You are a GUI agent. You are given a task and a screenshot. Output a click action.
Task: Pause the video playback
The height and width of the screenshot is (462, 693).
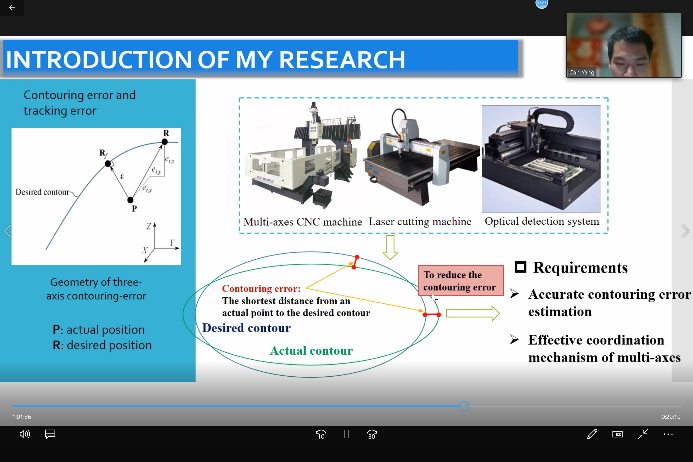point(346,434)
